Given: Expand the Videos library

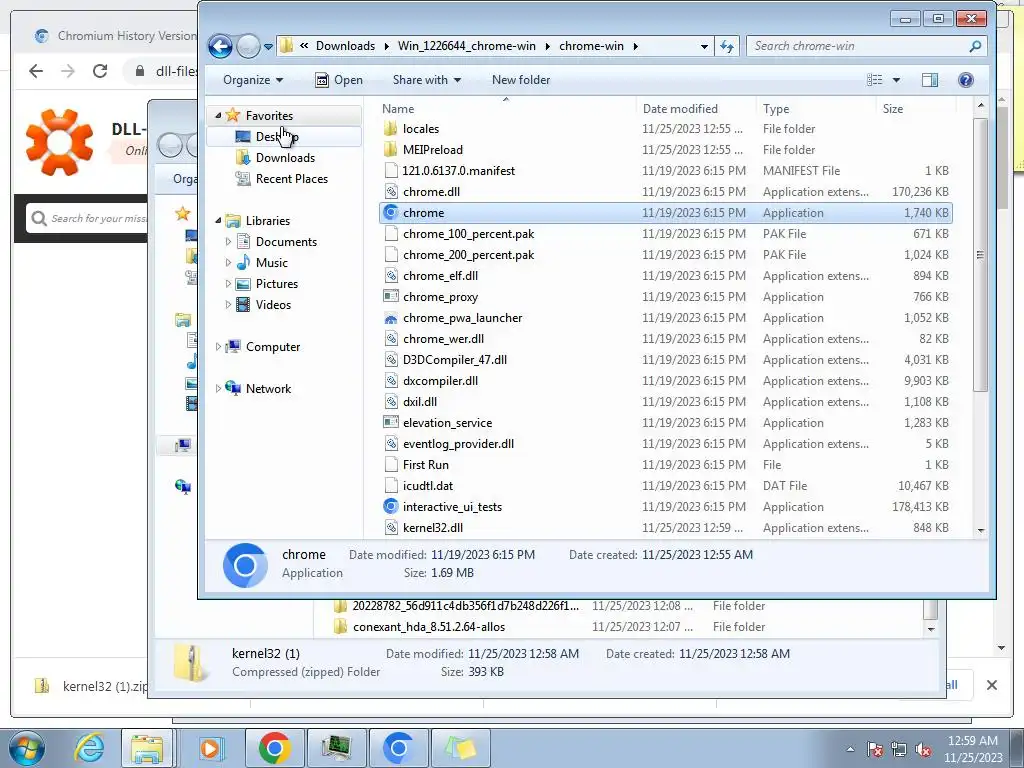Looking at the screenshot, I should pyautogui.click(x=228, y=304).
